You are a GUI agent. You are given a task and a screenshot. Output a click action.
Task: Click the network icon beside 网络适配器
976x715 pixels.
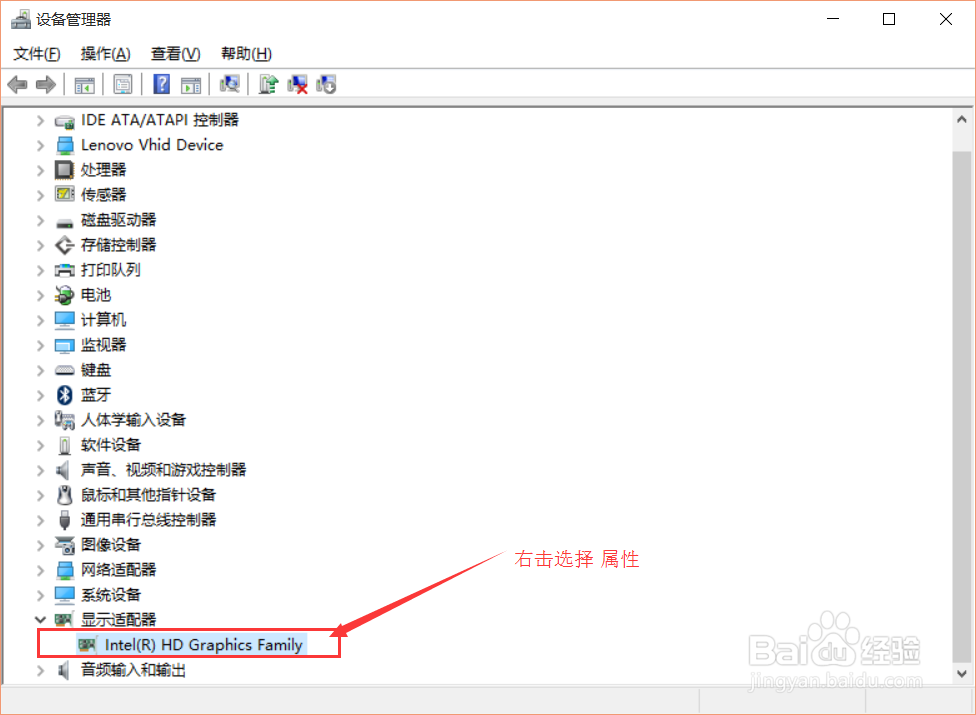click(x=64, y=570)
